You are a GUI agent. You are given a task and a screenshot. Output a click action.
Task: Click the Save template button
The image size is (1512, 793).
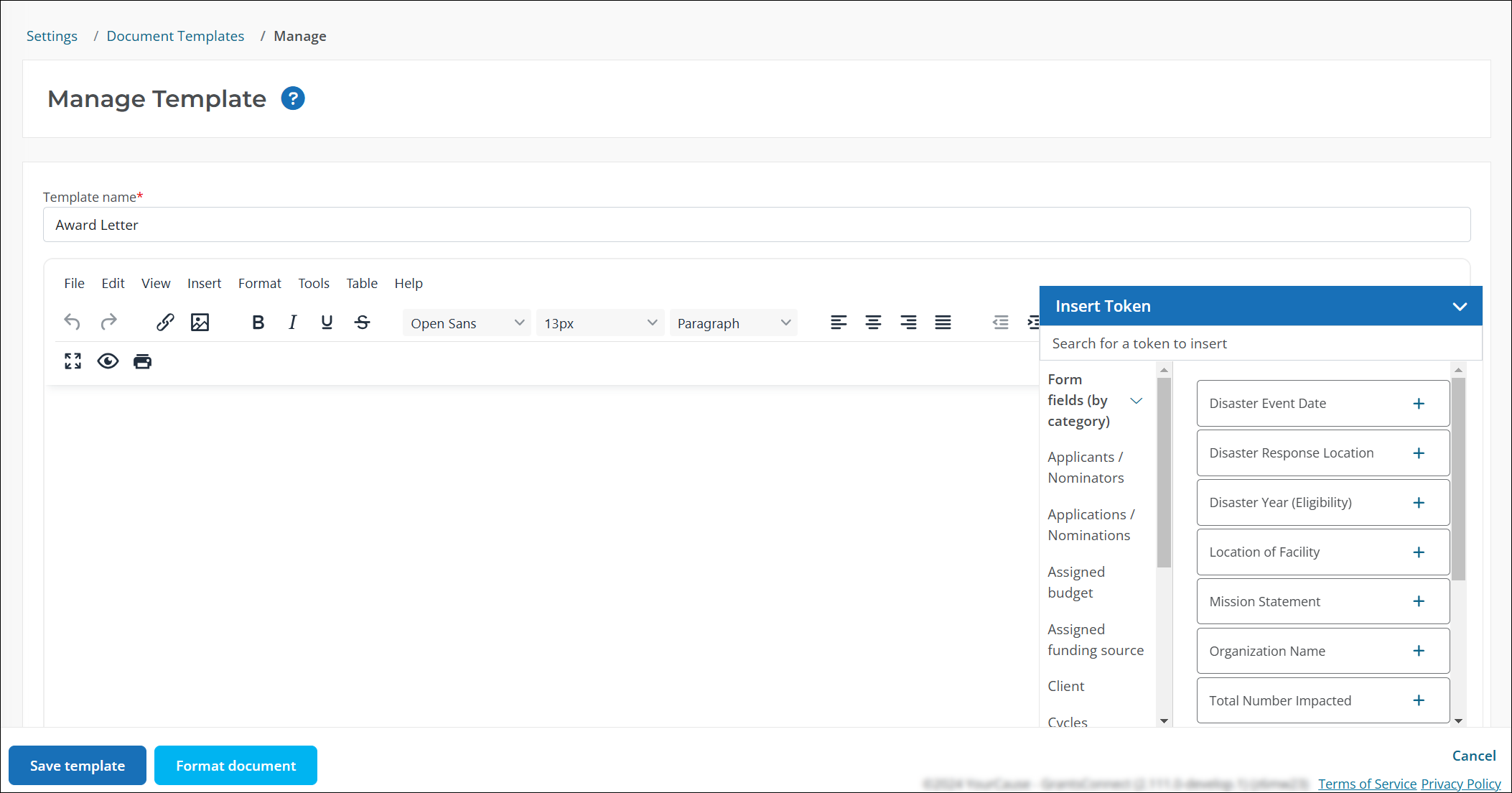pos(77,765)
